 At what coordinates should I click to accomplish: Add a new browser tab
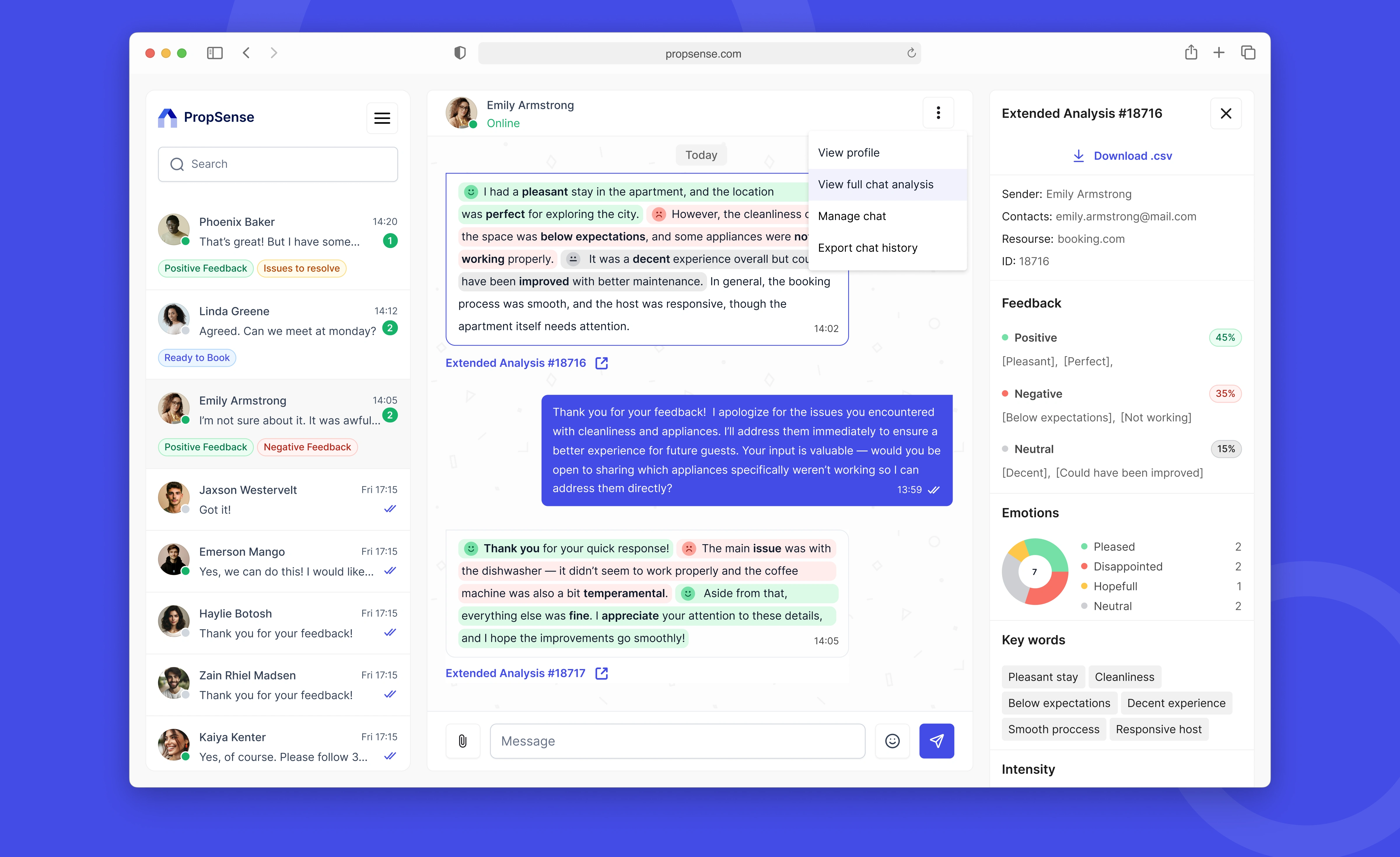tap(1219, 53)
